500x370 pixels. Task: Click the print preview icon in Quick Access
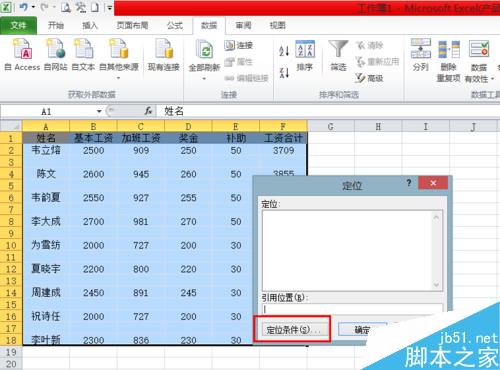point(66,7)
